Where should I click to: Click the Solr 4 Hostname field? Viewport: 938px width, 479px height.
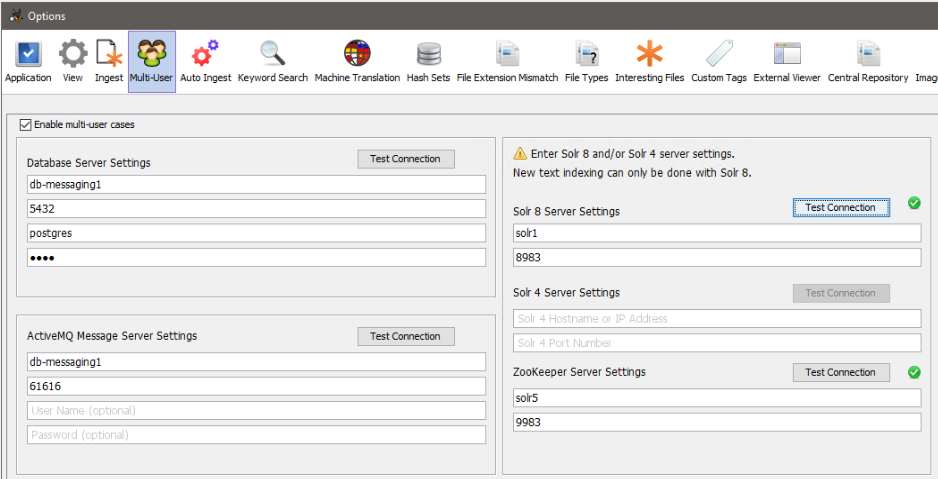715,319
